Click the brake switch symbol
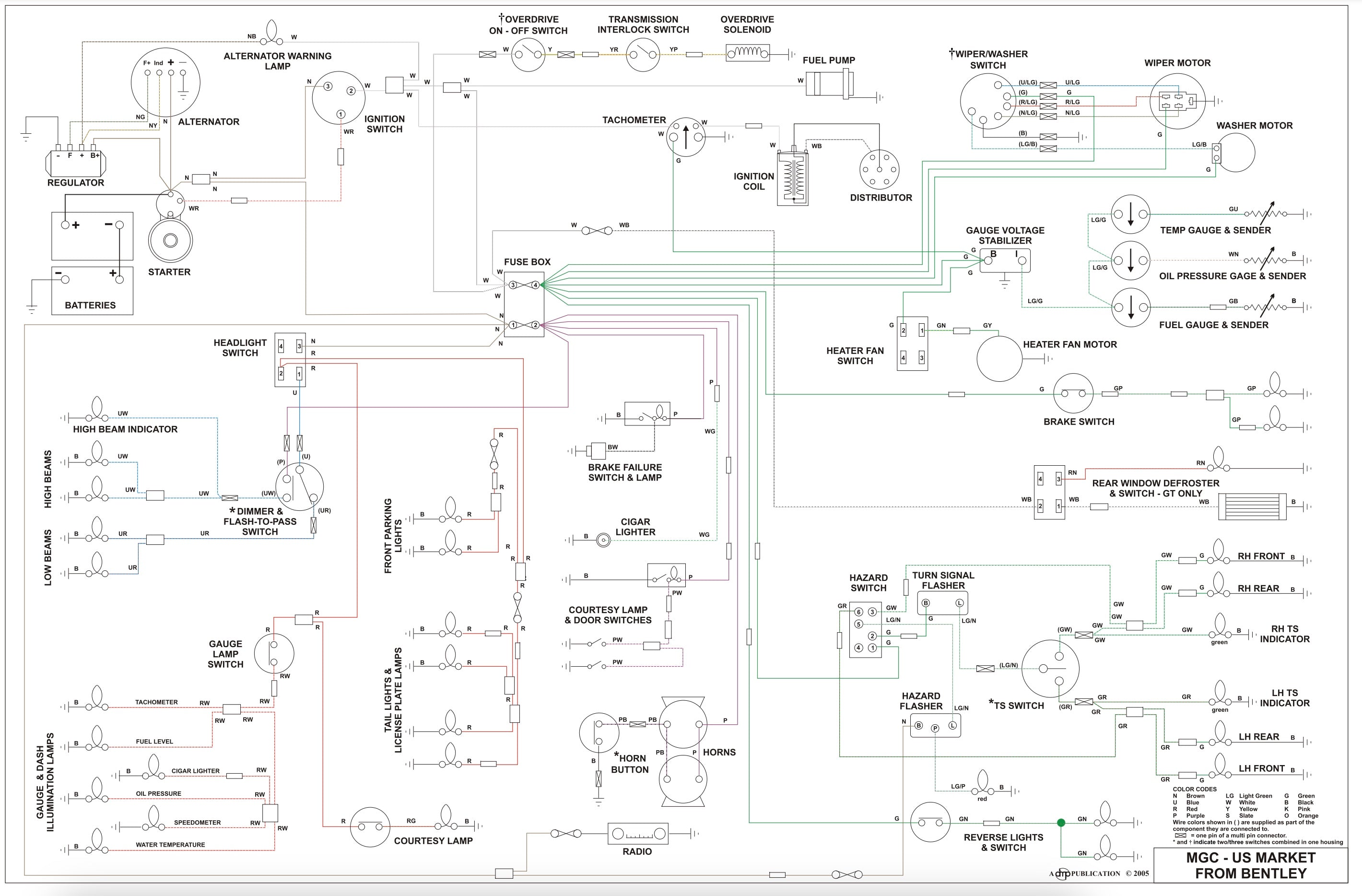Image resolution: width=1362 pixels, height=896 pixels. pos(1073,393)
